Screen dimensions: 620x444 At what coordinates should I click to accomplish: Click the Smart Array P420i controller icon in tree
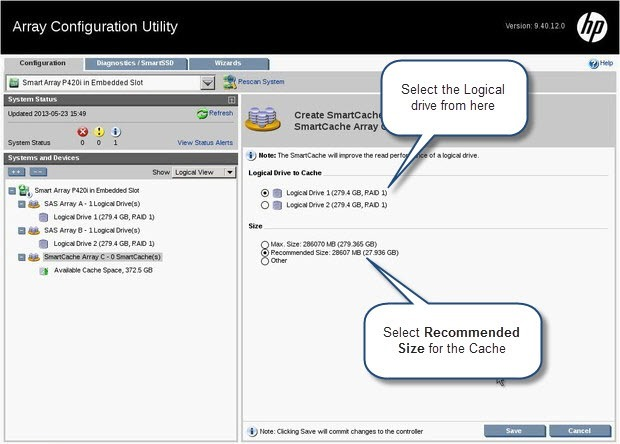[25, 191]
